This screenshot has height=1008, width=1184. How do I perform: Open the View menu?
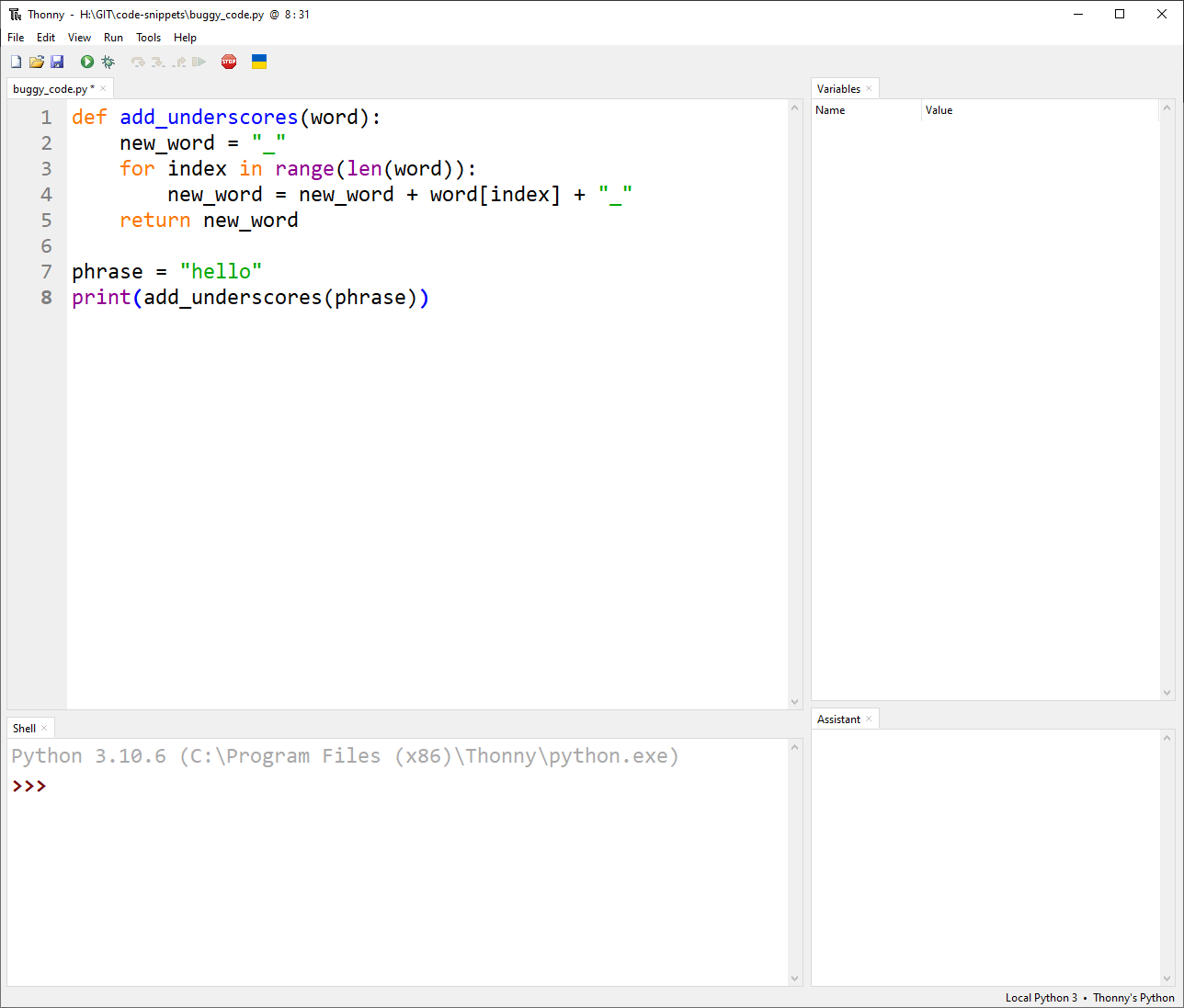(79, 38)
